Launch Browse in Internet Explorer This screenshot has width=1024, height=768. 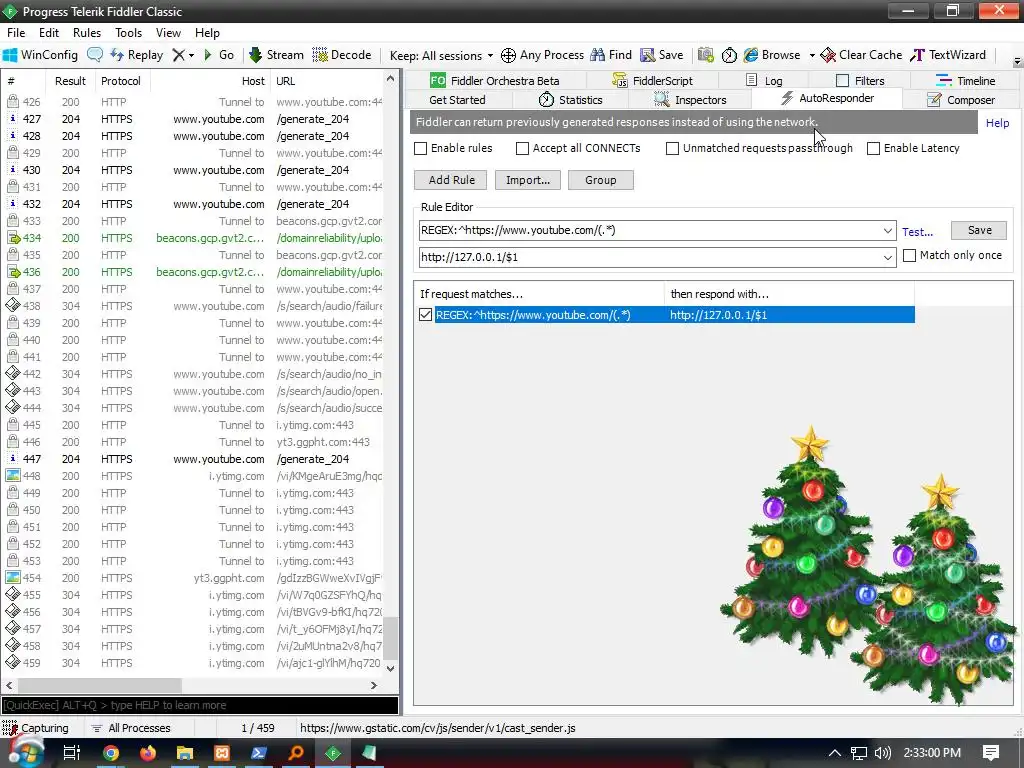point(772,55)
